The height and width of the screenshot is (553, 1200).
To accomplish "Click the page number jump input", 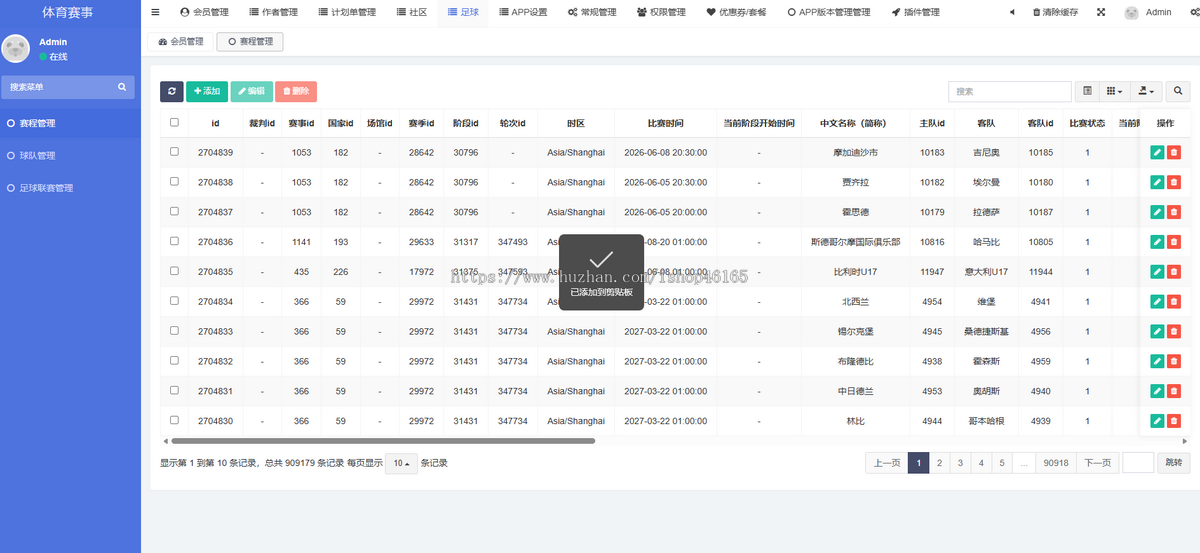I will tap(1138, 463).
